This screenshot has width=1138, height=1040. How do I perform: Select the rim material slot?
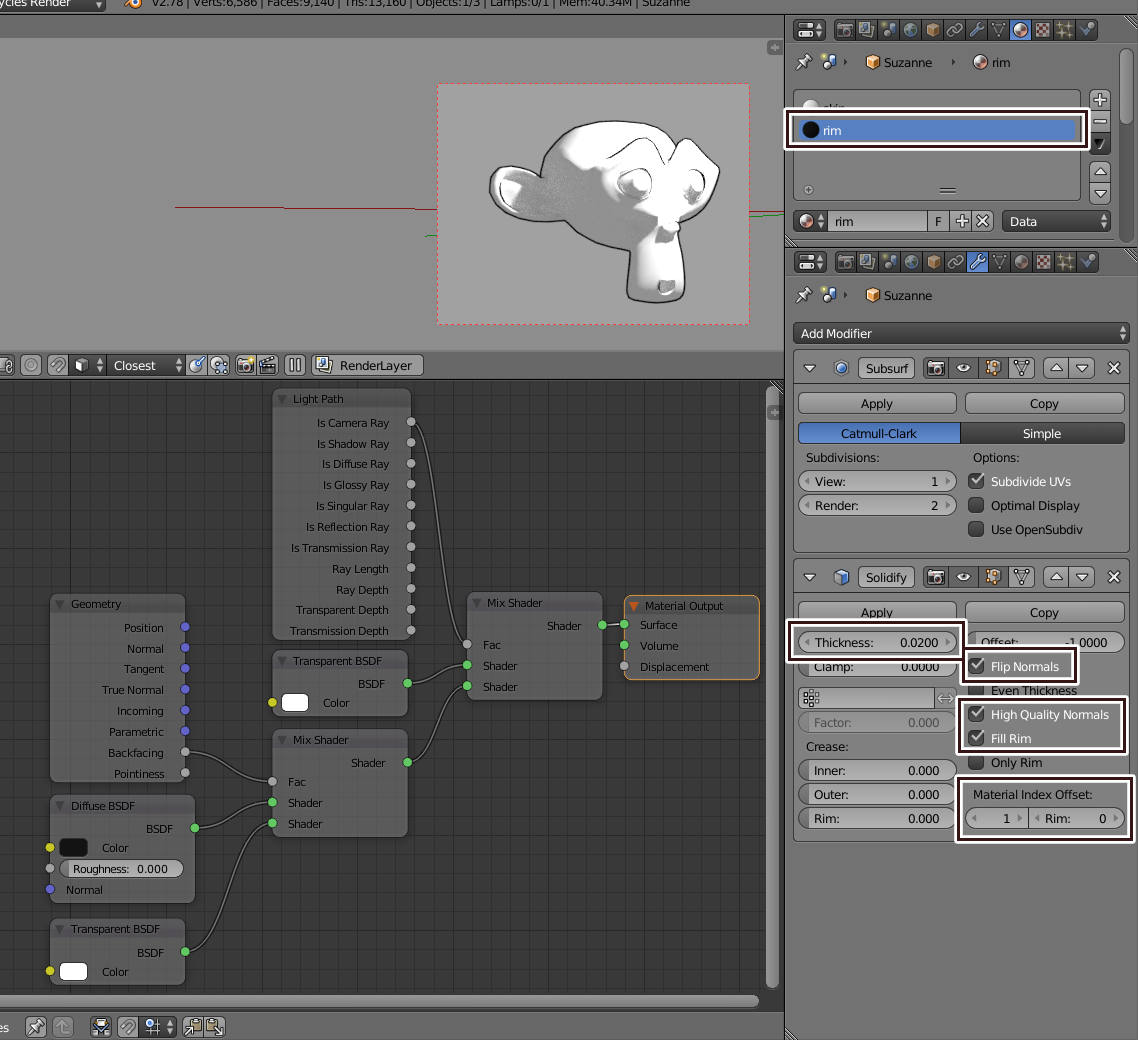pos(936,131)
